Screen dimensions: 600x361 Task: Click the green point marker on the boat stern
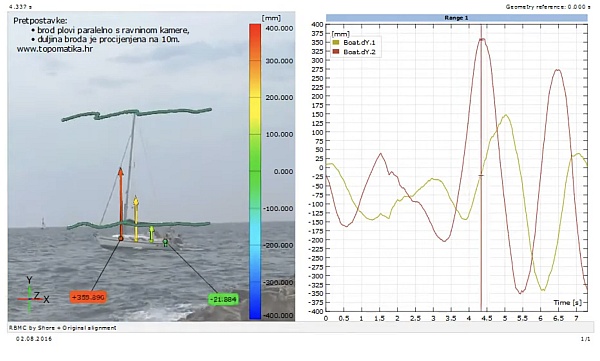(x=165, y=242)
